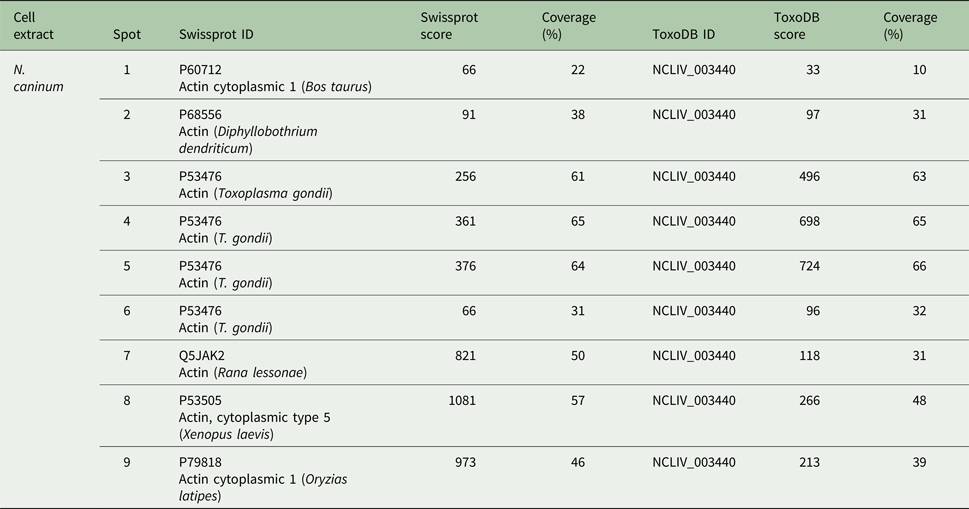Click Swissprot ID P68556
The image size is (969, 509).
click(x=200, y=115)
